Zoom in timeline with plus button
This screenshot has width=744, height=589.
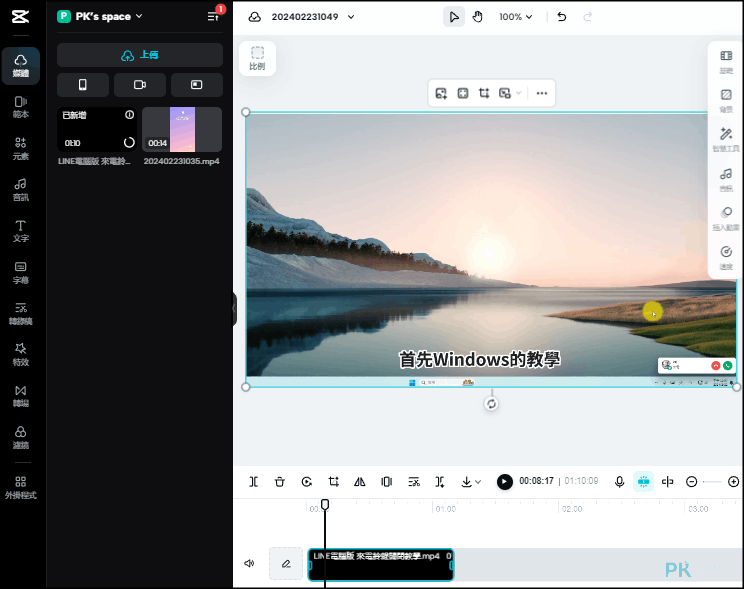734,482
